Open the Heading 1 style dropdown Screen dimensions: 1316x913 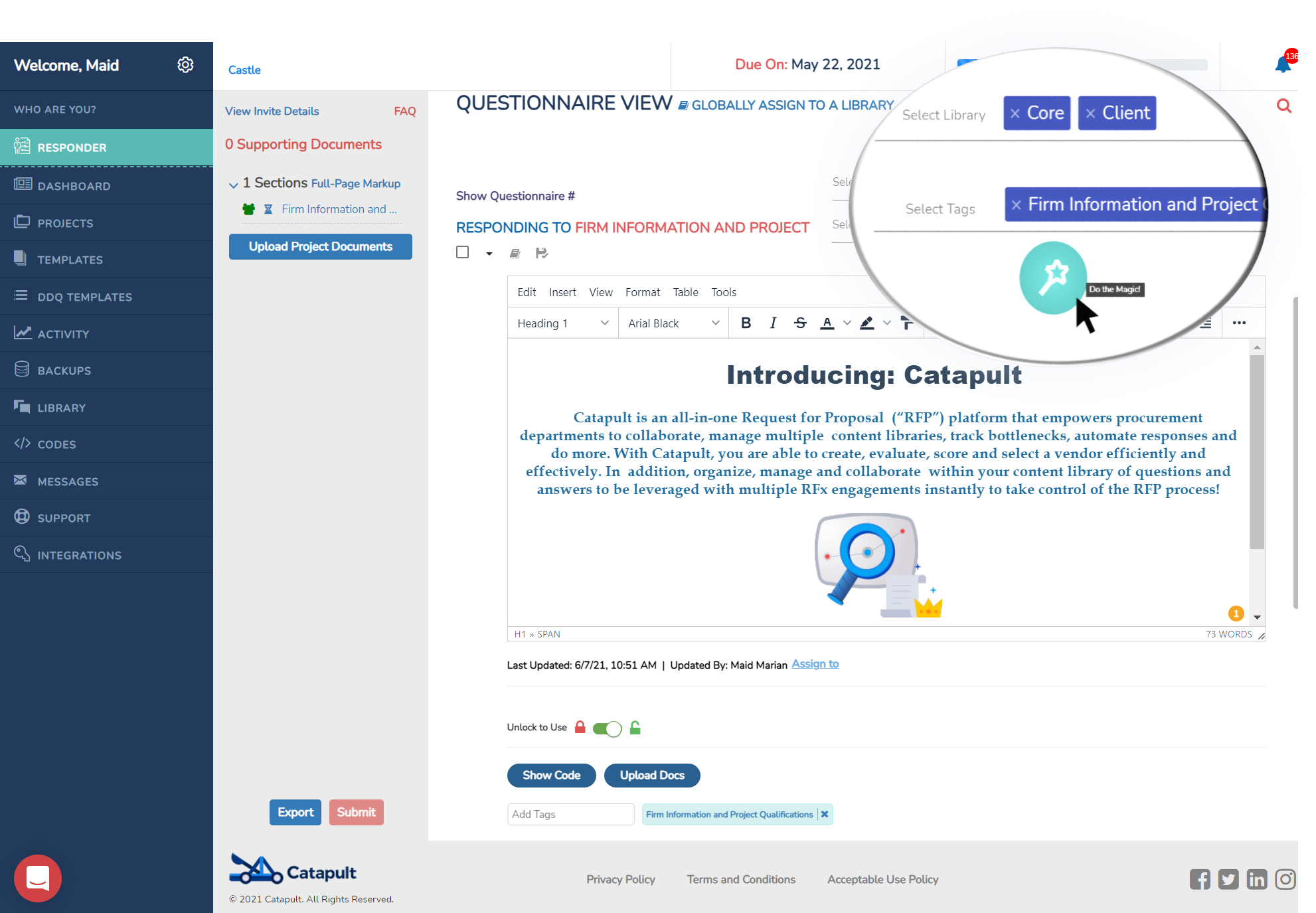pyautogui.click(x=562, y=323)
